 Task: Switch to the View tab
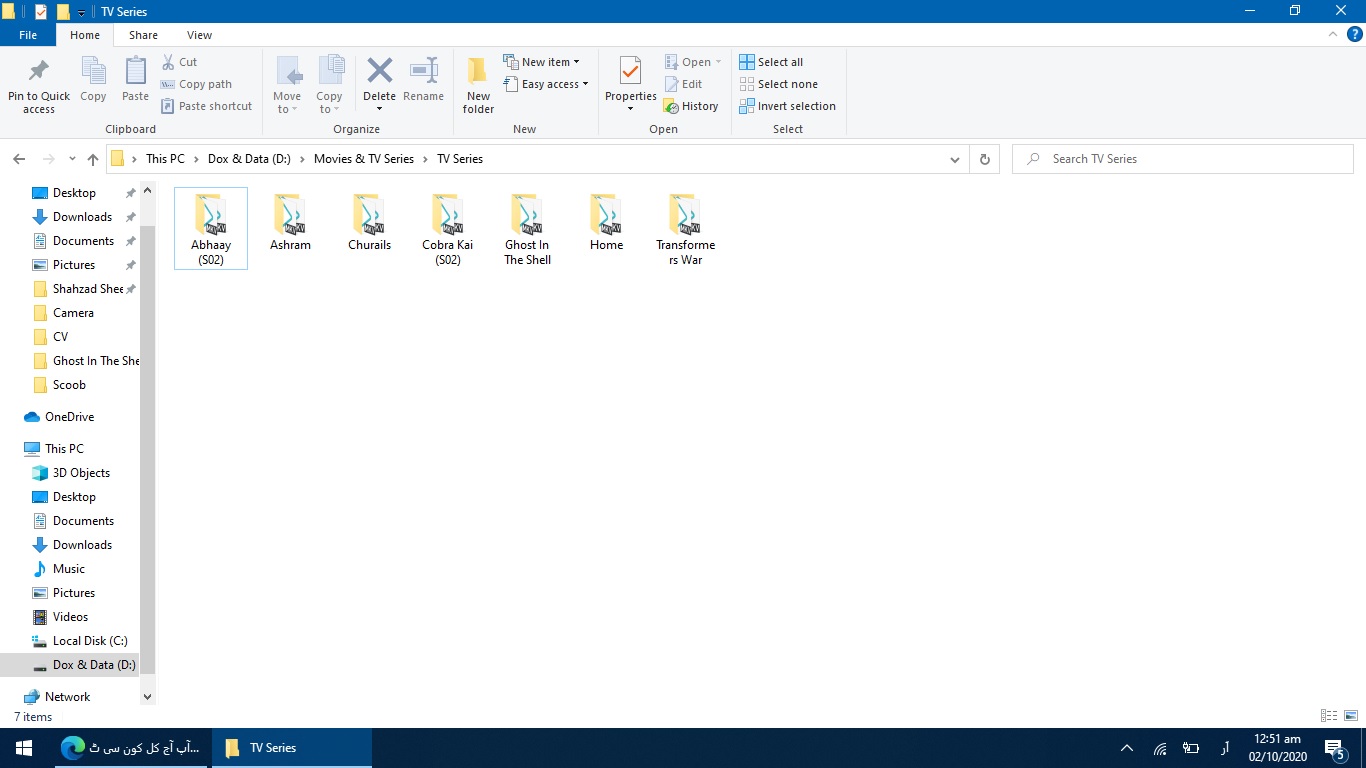tap(199, 35)
